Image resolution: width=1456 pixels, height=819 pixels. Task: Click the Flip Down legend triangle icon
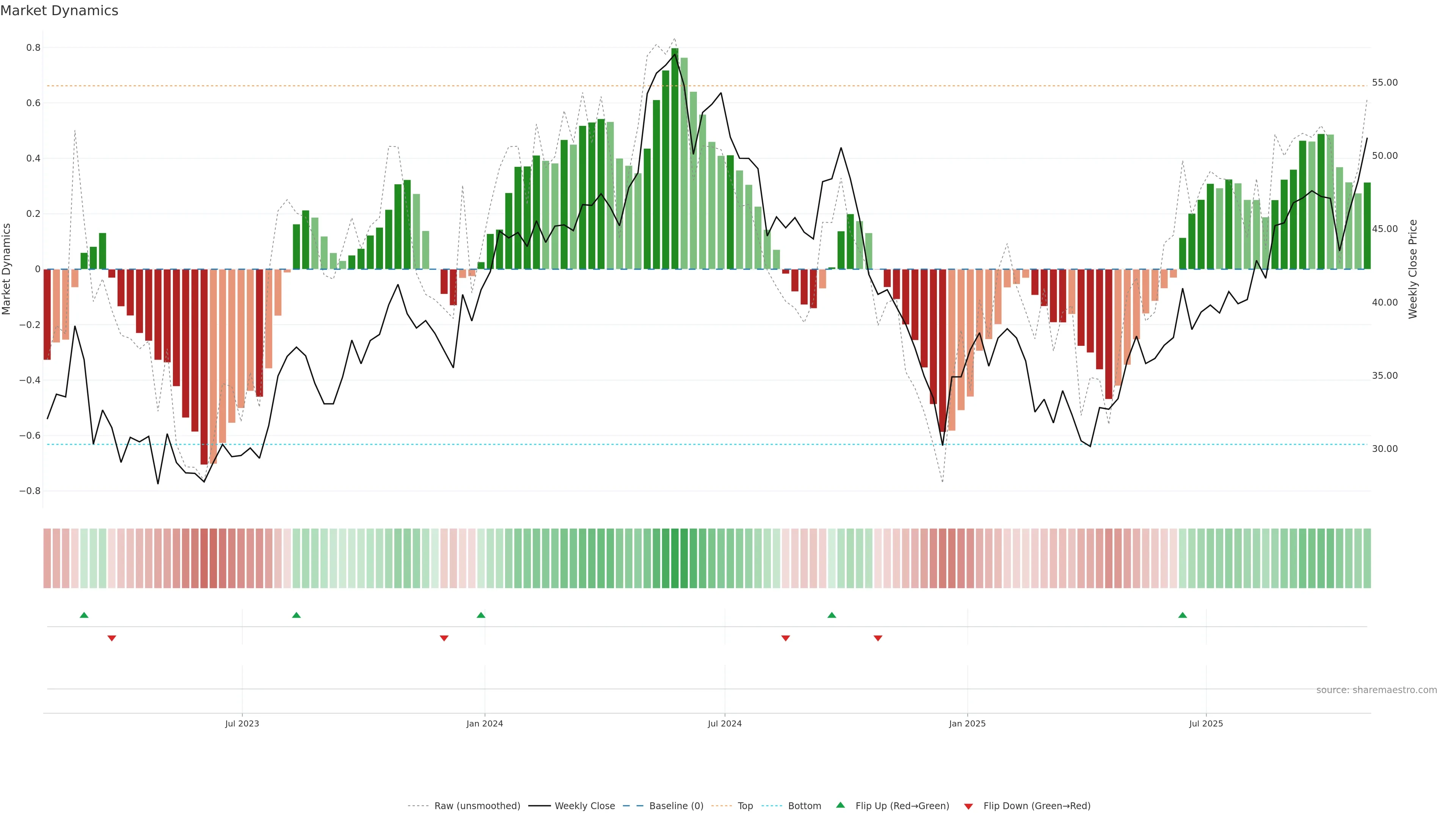click(968, 806)
